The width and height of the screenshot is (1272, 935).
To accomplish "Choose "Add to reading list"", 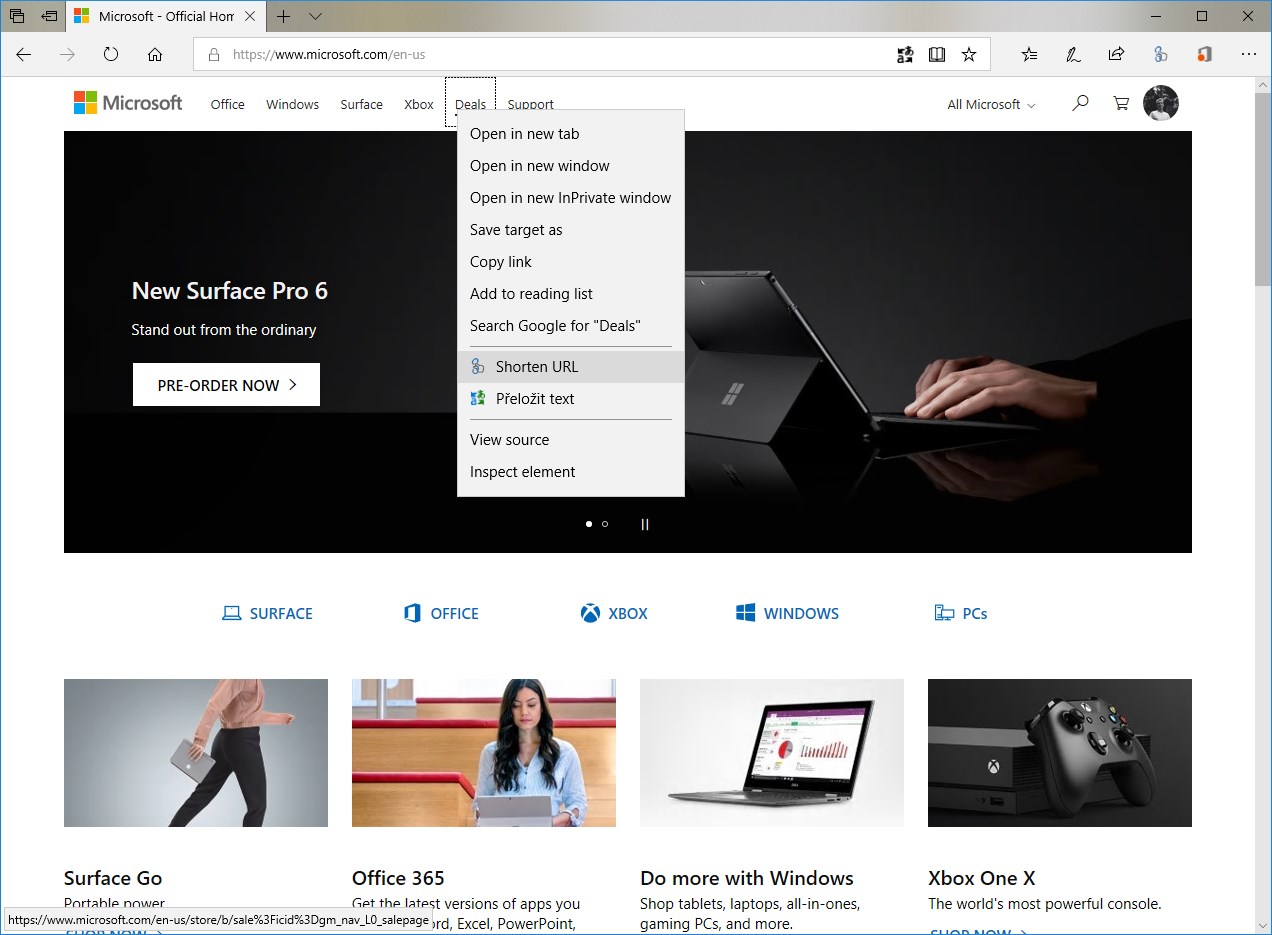I will pos(571,294).
